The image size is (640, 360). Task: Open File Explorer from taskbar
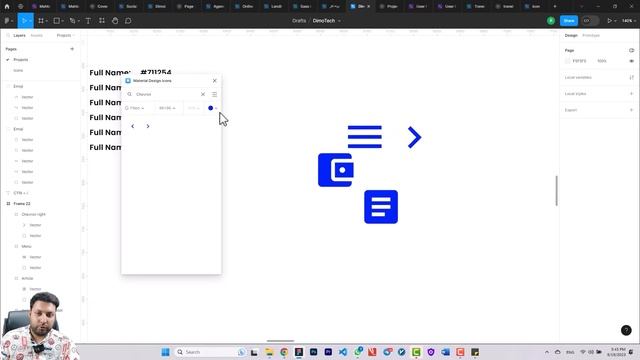click(269, 352)
